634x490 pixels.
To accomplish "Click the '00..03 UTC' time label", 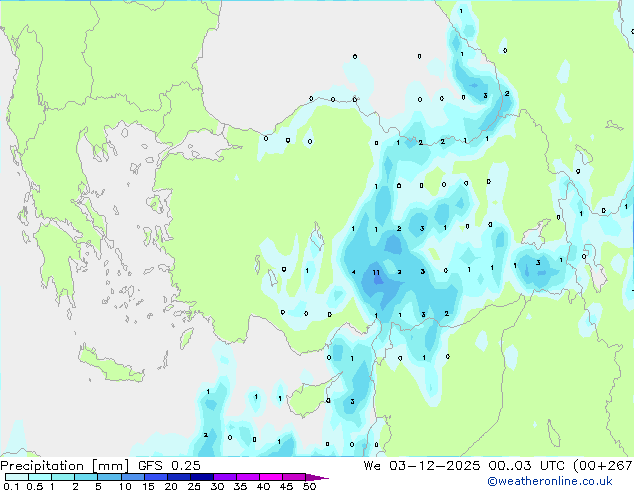I will coord(526,466).
